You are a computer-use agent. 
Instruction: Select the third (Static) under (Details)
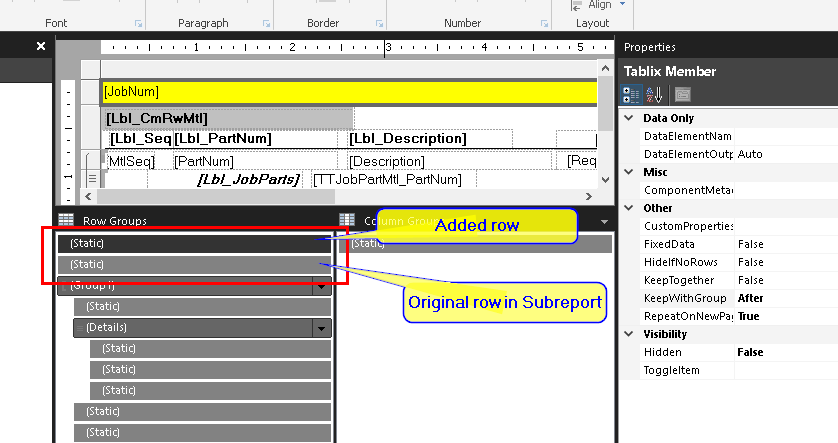210,391
